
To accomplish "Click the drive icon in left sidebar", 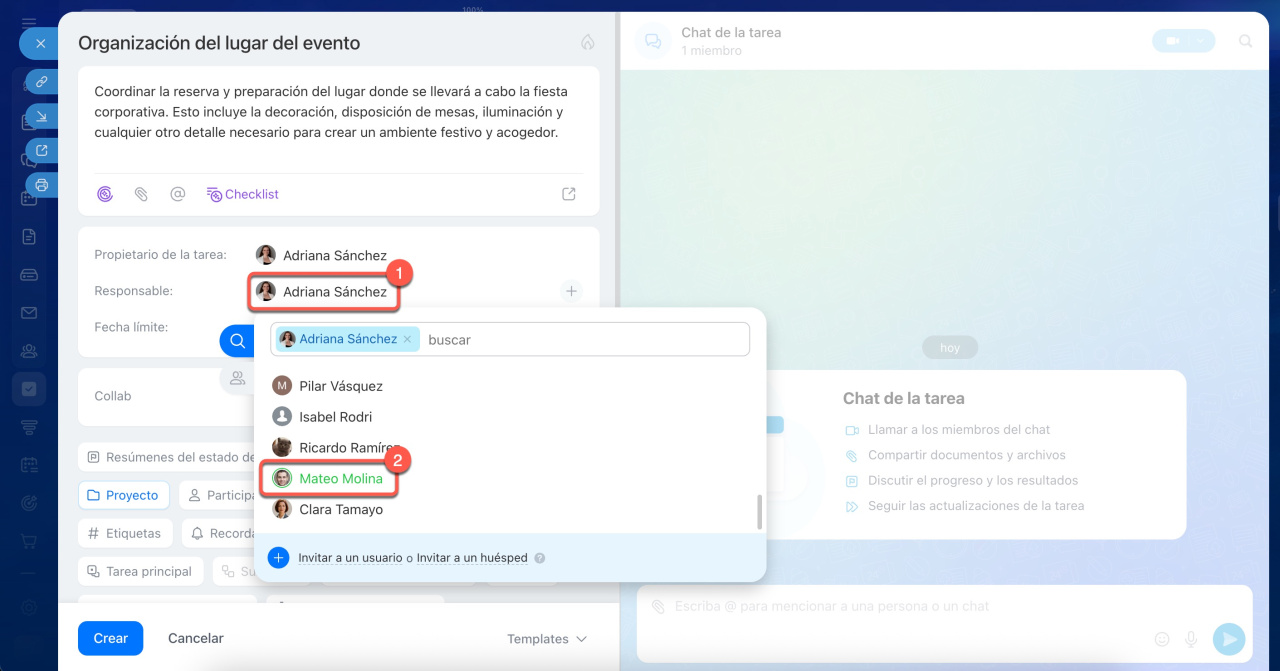I will [29, 274].
